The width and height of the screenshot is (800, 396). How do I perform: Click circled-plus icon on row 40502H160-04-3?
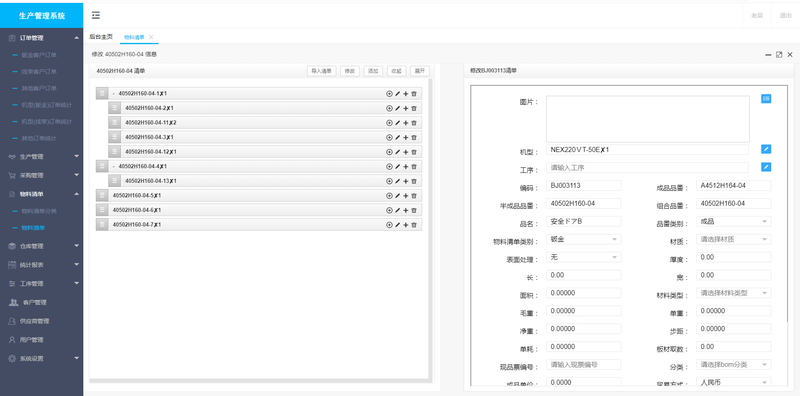pyautogui.click(x=389, y=137)
